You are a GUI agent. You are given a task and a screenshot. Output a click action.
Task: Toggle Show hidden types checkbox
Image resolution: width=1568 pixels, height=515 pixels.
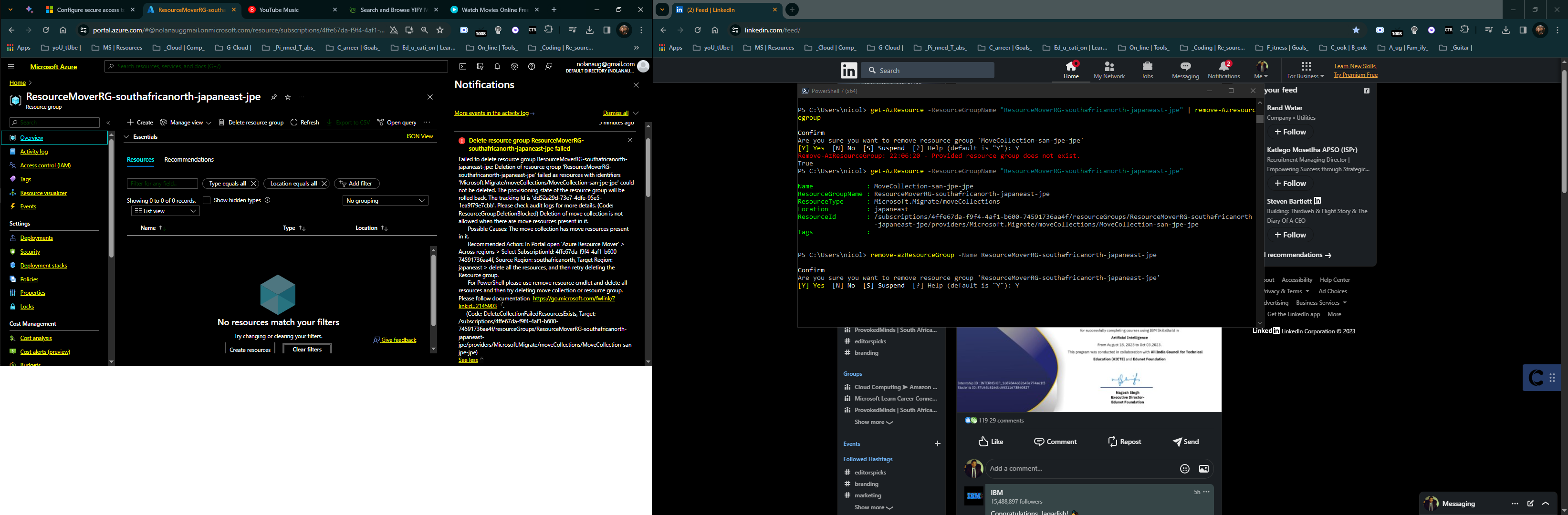206,201
